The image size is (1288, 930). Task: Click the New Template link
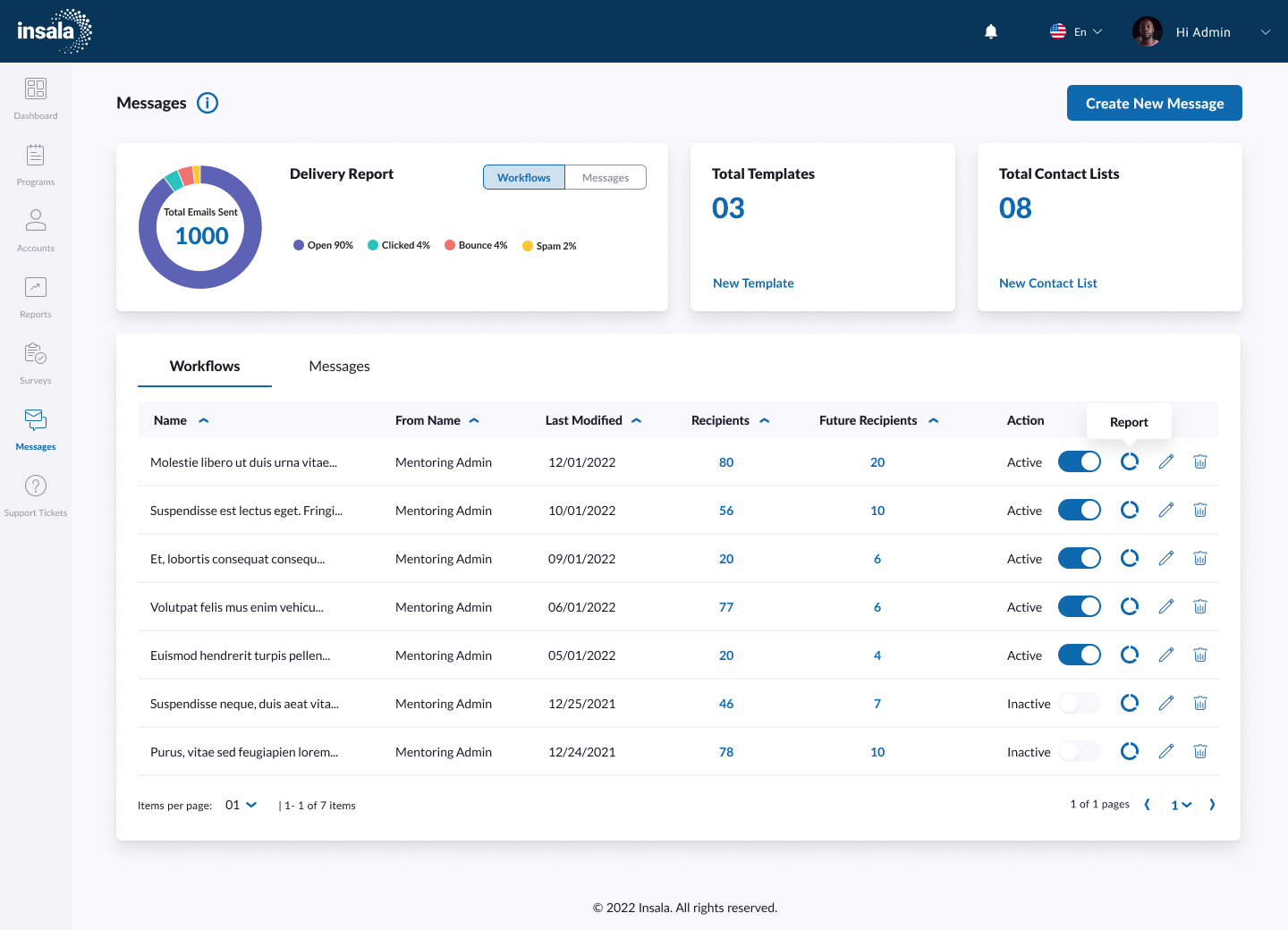(x=753, y=283)
